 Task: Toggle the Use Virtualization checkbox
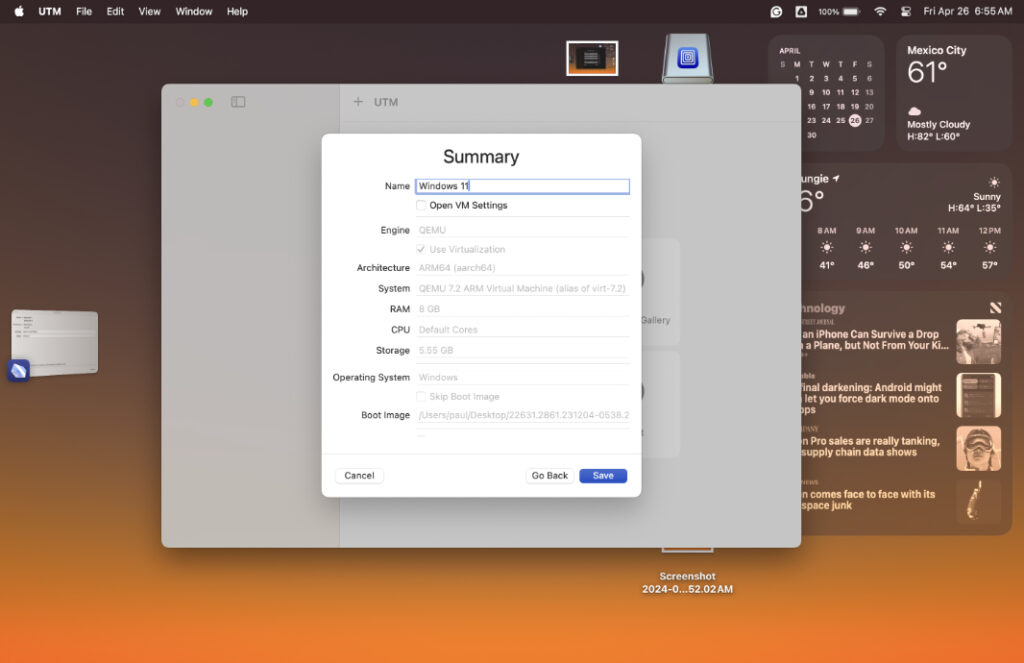[421, 249]
